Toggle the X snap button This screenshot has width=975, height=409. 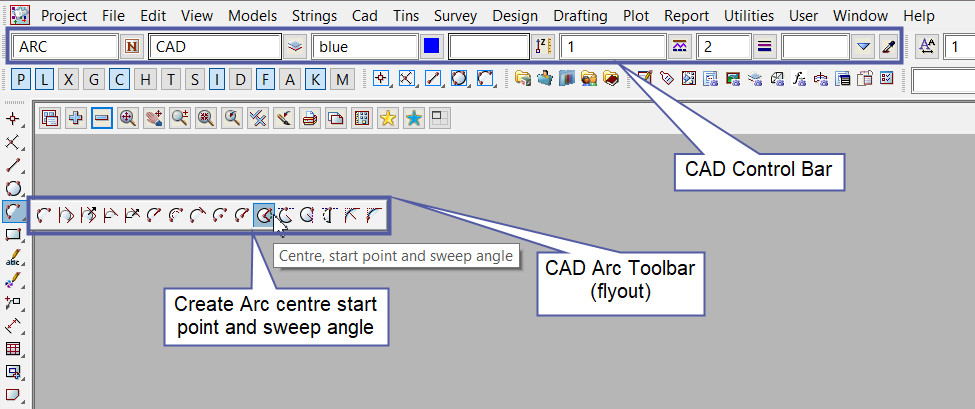click(x=69, y=79)
